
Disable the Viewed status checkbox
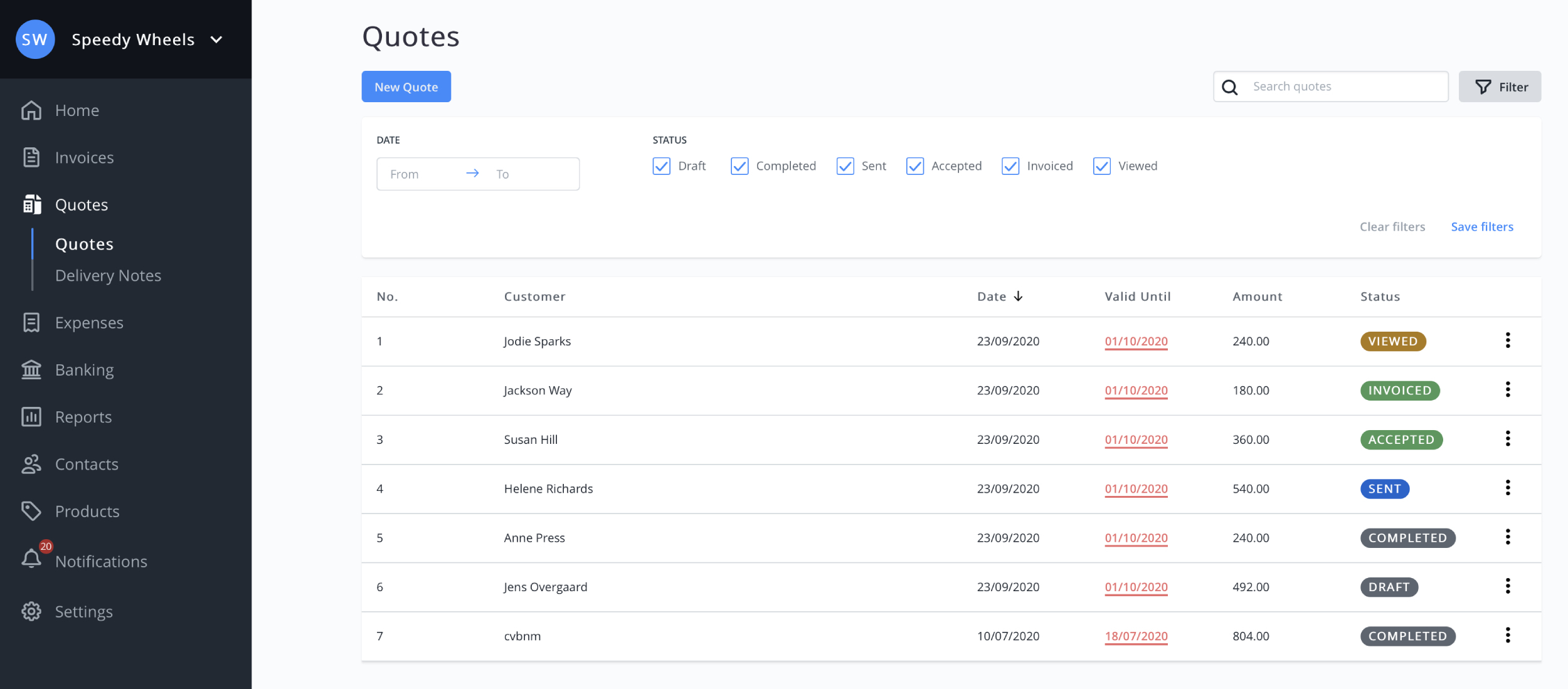1101,166
